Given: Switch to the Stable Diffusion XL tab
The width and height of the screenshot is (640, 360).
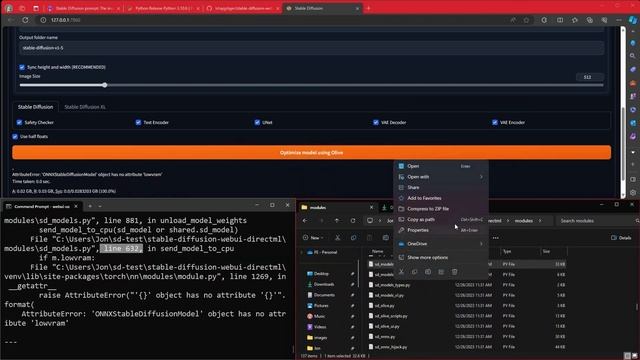Looking at the screenshot, I should point(85,107).
